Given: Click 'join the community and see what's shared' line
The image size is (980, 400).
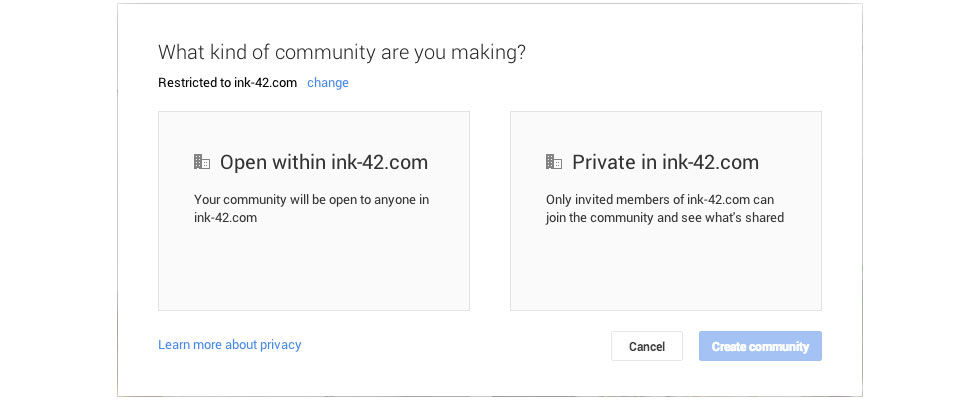Looking at the screenshot, I should tap(664, 218).
